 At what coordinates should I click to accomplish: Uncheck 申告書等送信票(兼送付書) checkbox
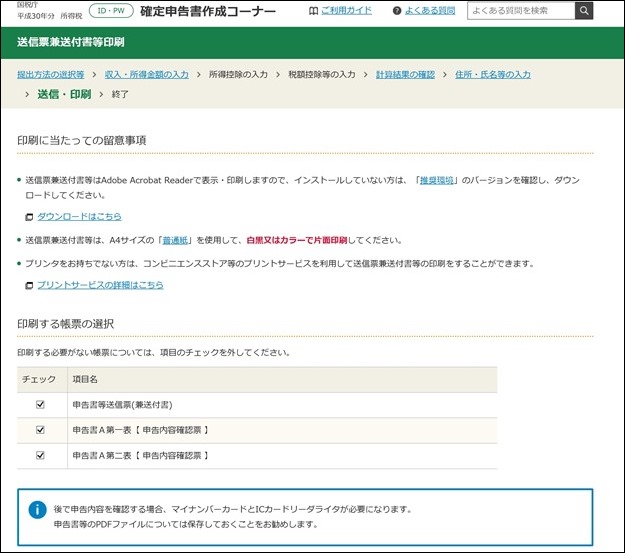pos(40,405)
